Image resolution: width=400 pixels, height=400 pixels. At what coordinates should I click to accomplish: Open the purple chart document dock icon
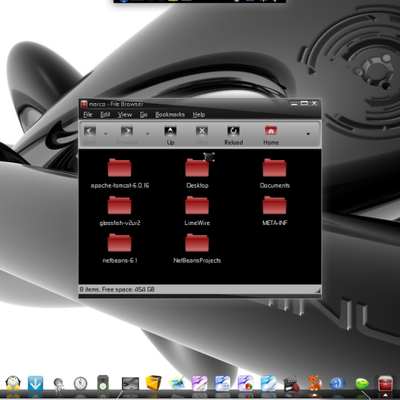[245, 383]
